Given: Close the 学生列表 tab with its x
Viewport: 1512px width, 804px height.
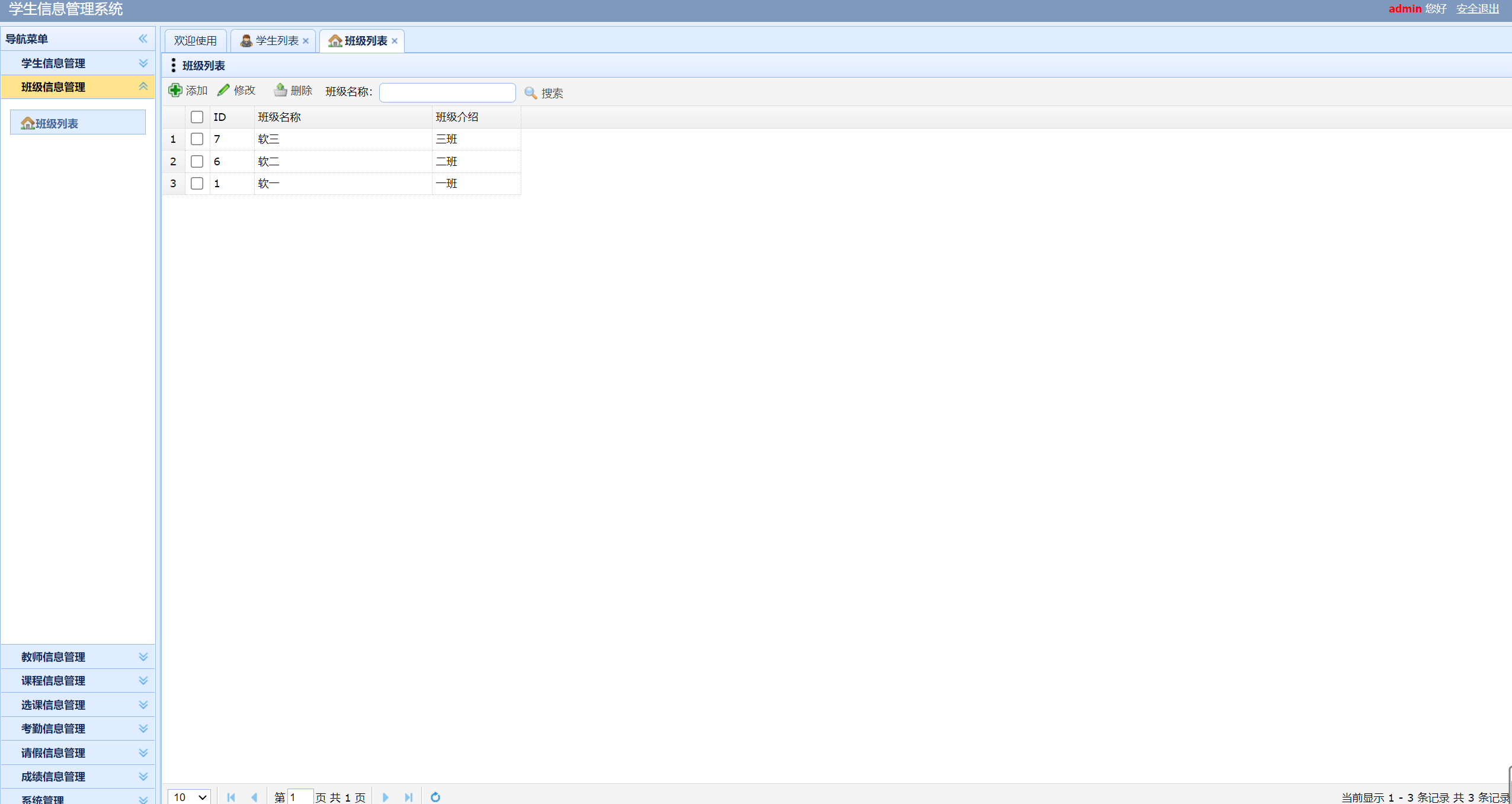Looking at the screenshot, I should click(x=306, y=41).
